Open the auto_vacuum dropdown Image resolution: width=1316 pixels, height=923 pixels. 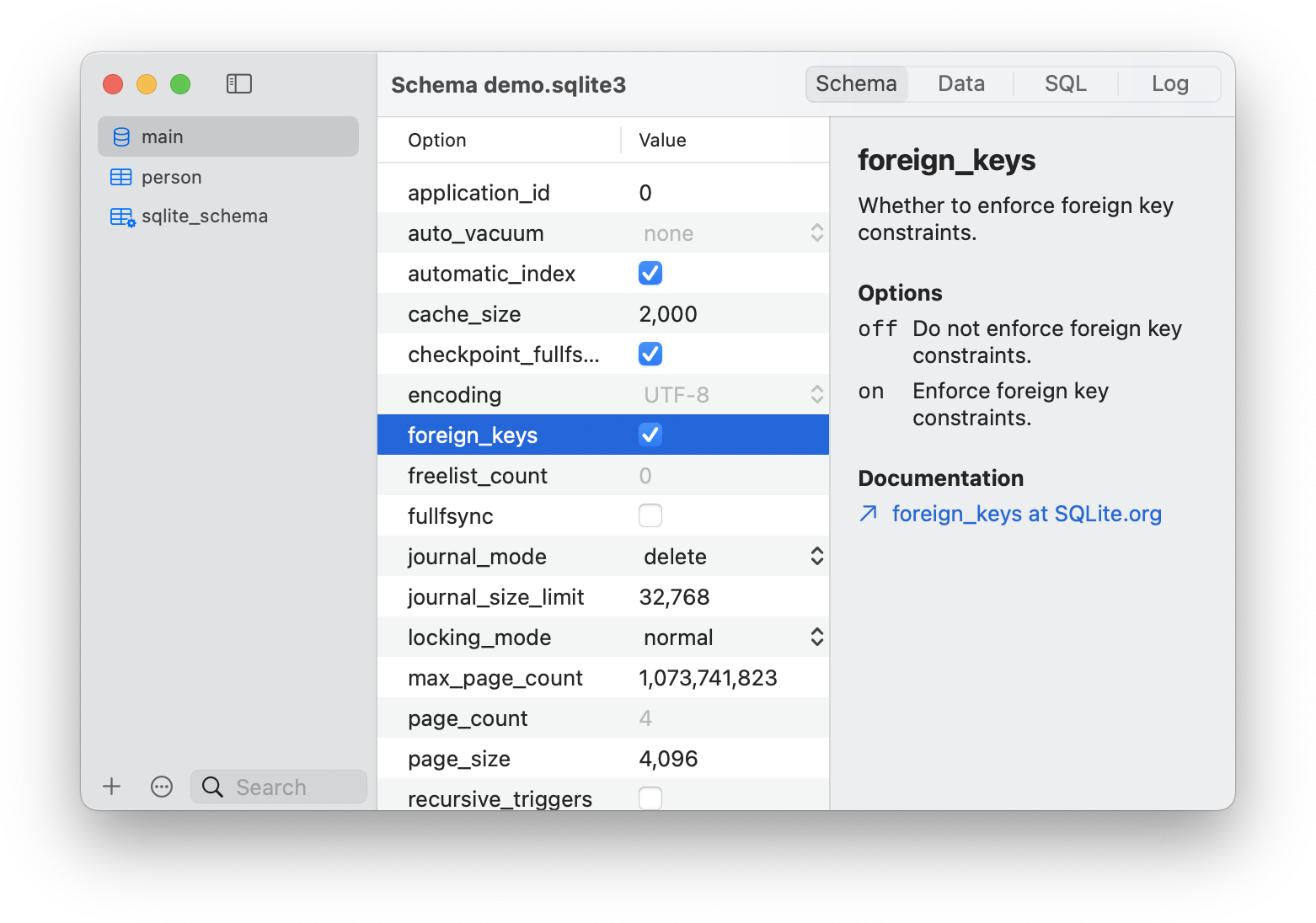point(731,233)
